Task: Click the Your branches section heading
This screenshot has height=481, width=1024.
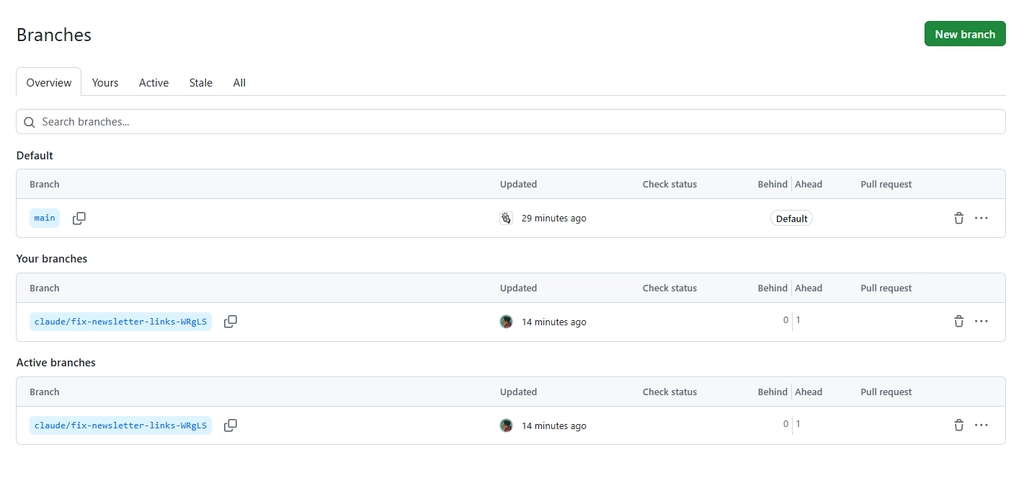Action: pos(52,258)
